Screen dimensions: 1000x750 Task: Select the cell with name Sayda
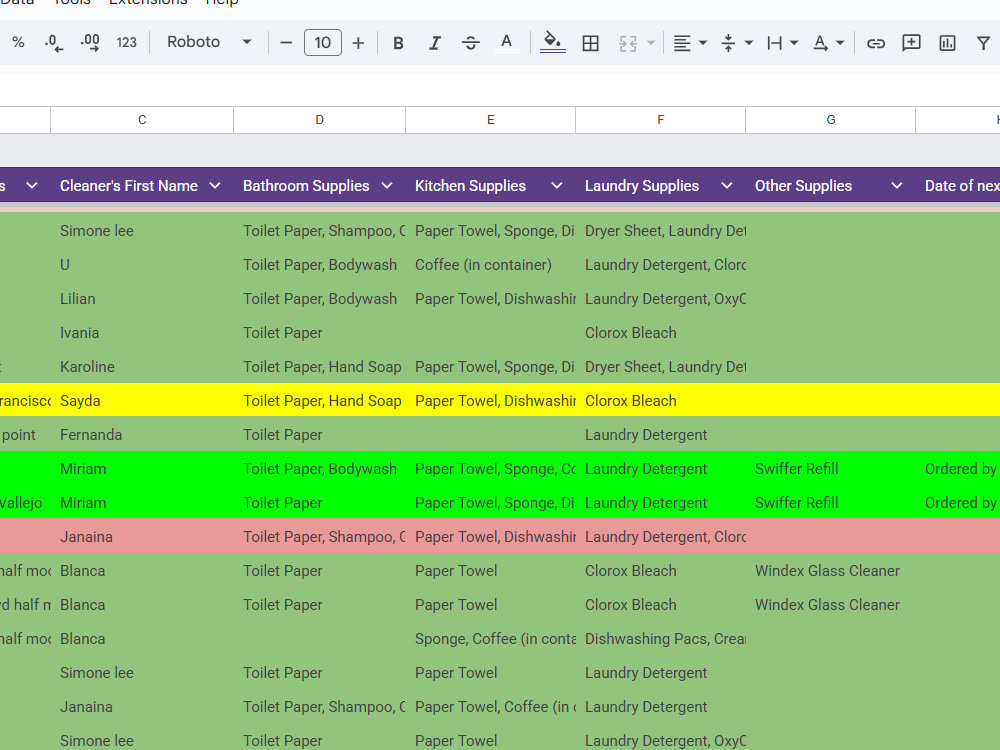(x=142, y=401)
